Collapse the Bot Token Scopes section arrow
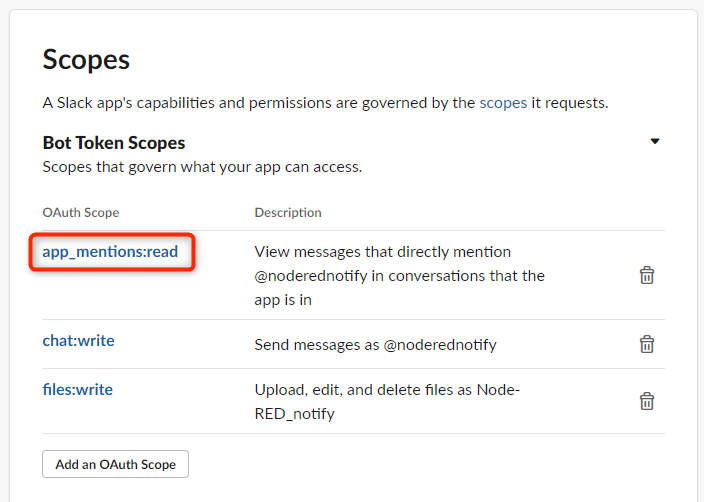704x502 pixels. click(x=655, y=141)
